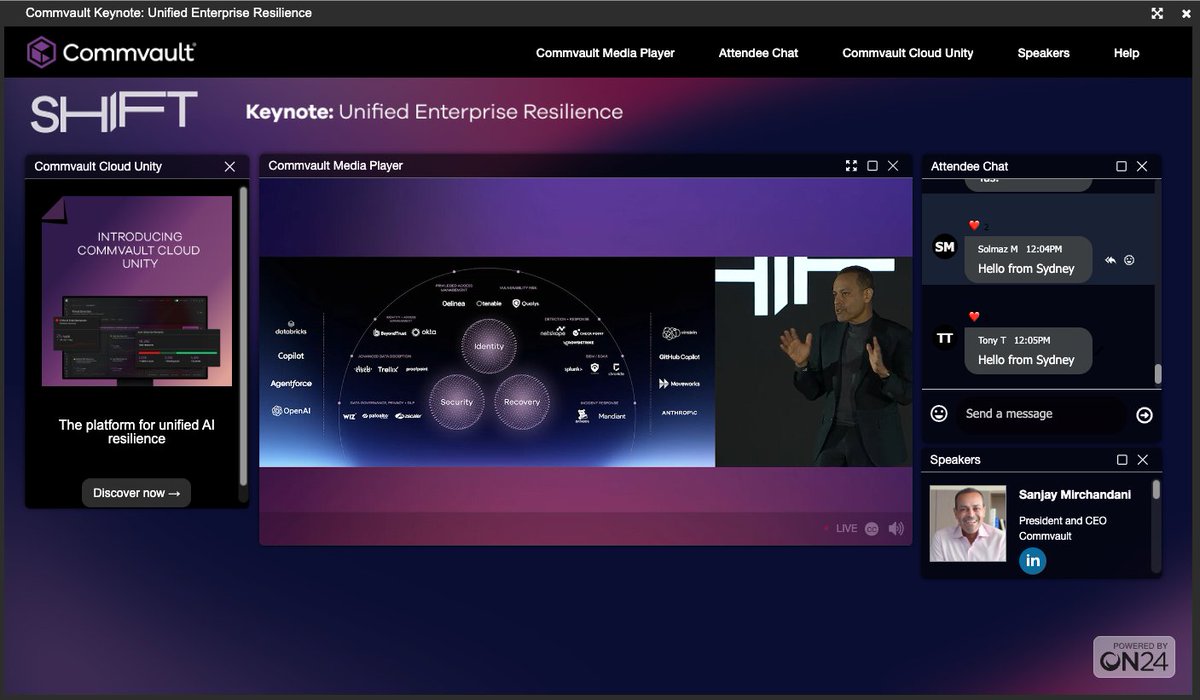Open Speakers from the top menu
Image resolution: width=1200 pixels, height=700 pixels.
coord(1043,53)
